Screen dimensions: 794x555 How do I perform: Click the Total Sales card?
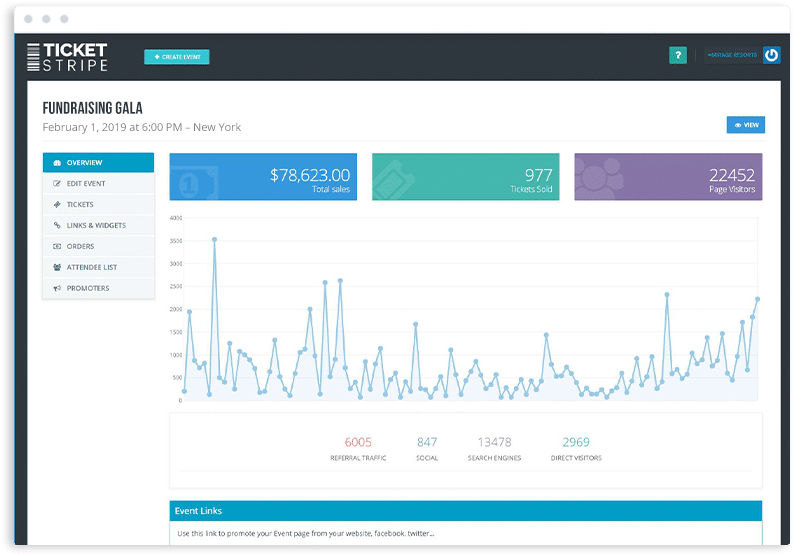pos(263,177)
